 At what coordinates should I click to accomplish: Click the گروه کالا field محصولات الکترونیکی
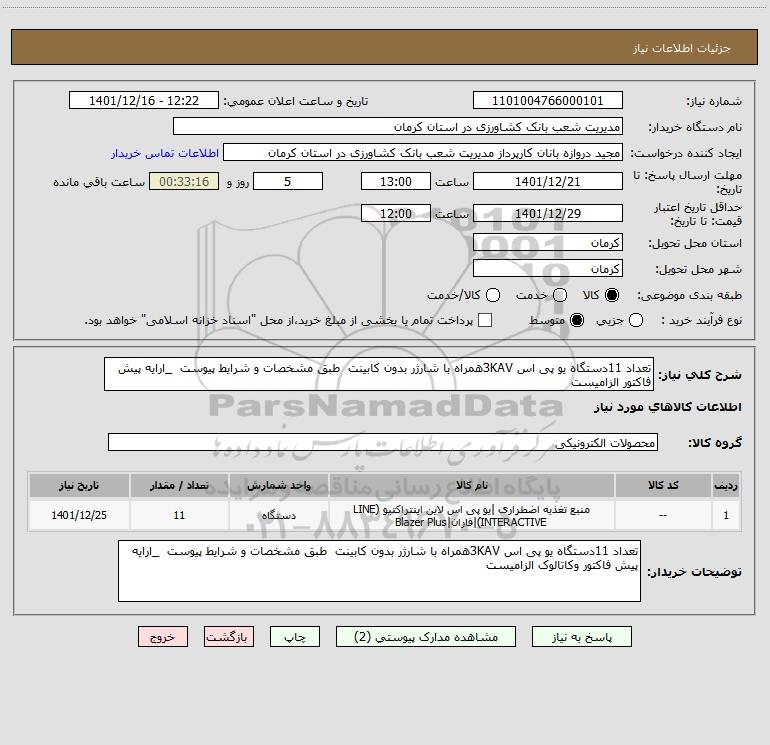383,442
